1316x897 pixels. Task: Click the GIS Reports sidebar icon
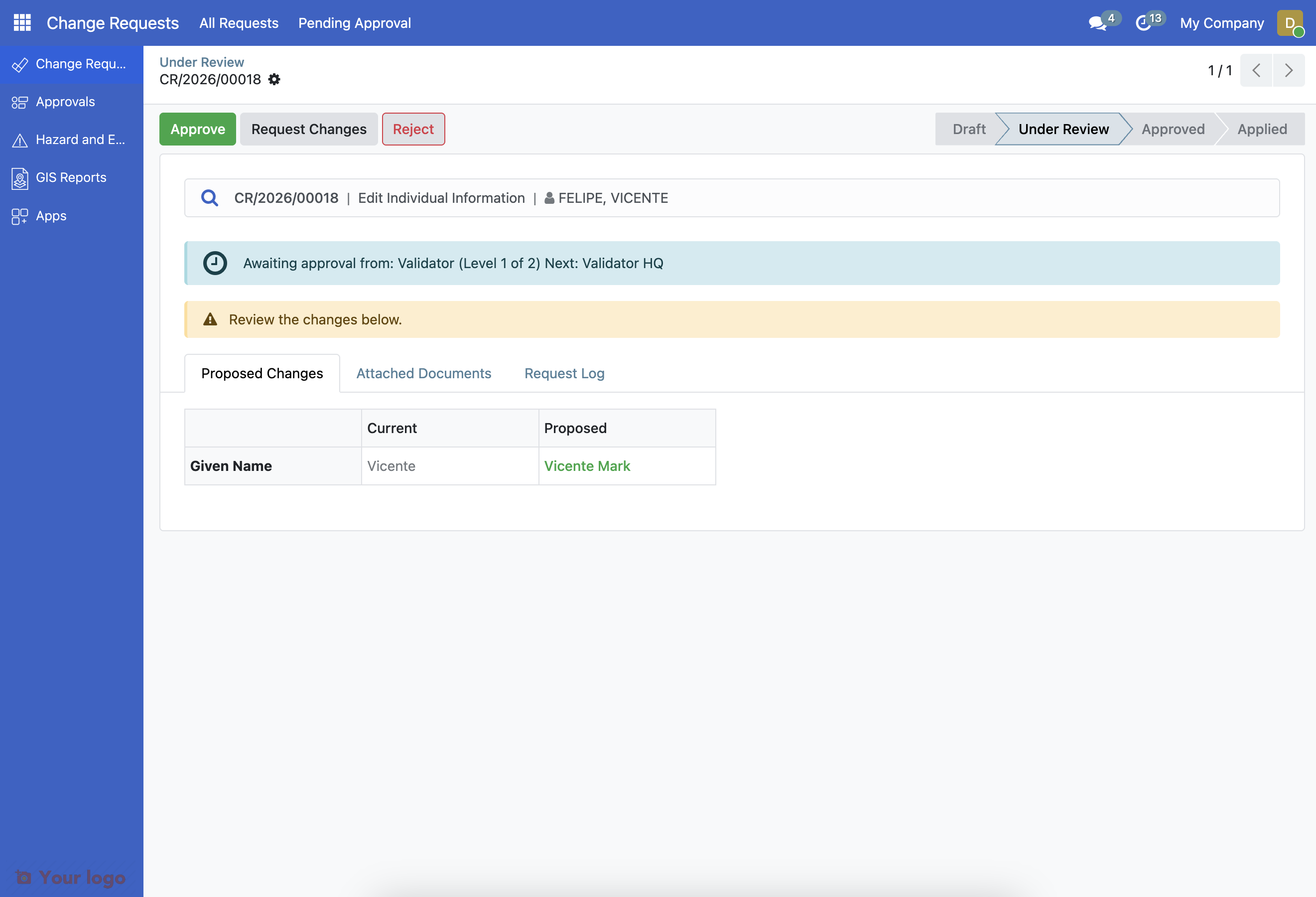tap(20, 178)
